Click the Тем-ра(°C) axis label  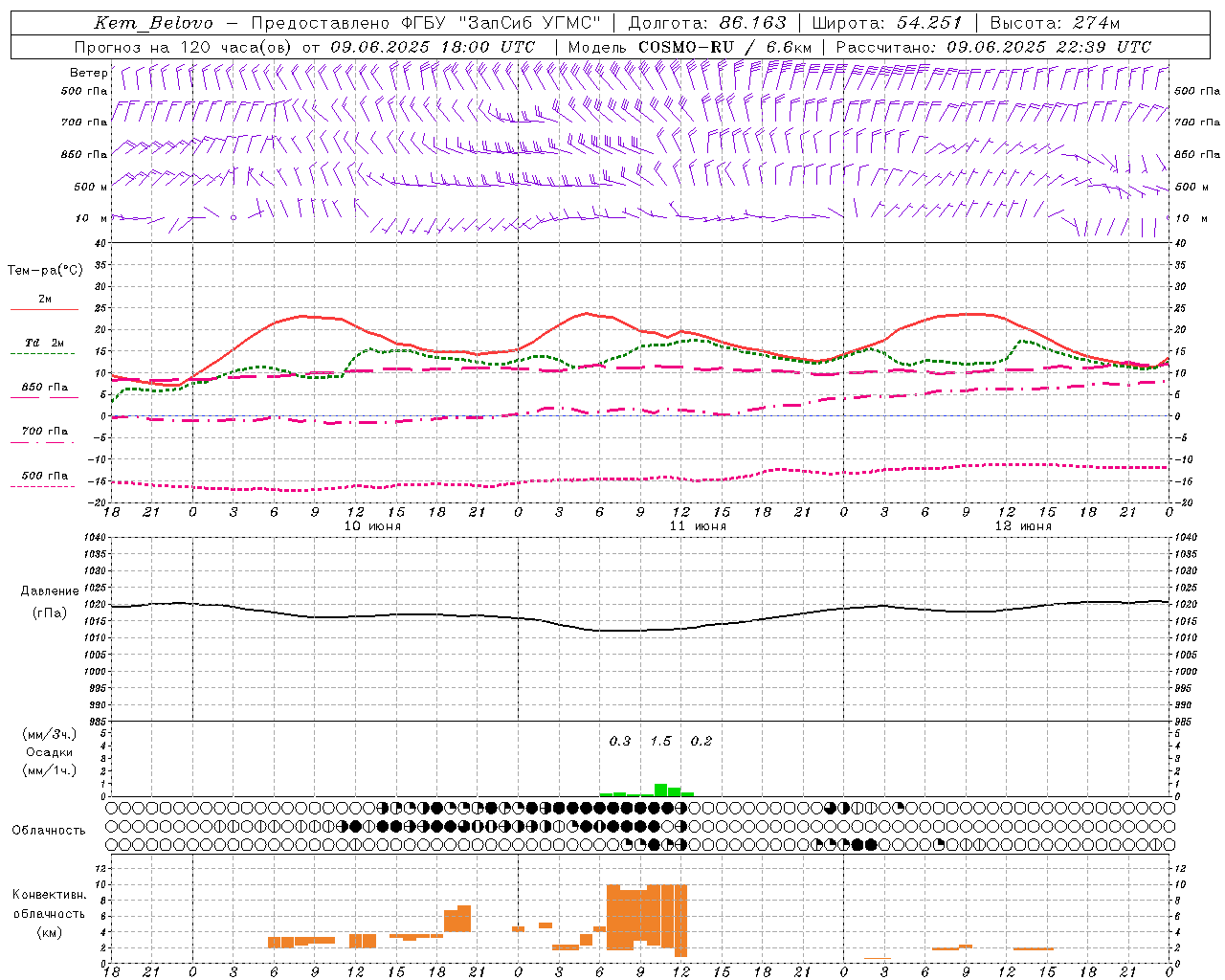point(45,271)
